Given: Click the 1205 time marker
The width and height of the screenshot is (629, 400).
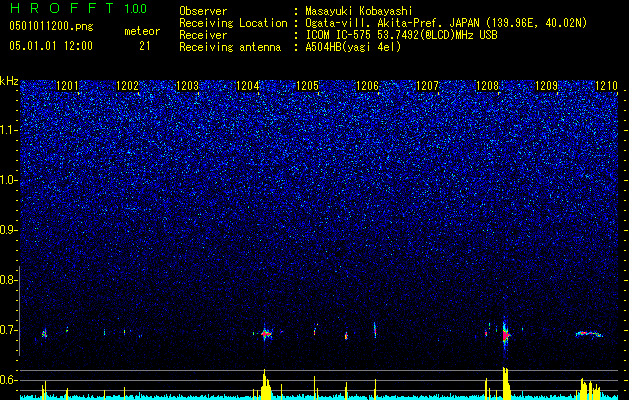Looking at the screenshot, I should click(x=307, y=86).
